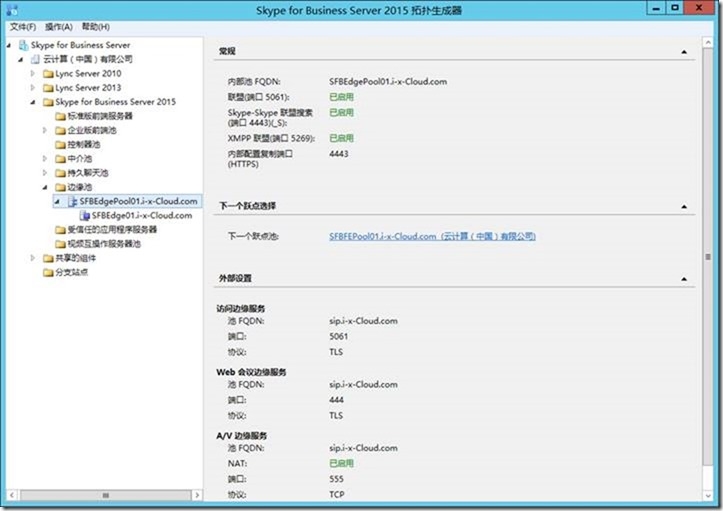This screenshot has width=723, height=511.
Task: Click the 视频互操作服务器池 folder icon
Action: pyautogui.click(x=60, y=244)
